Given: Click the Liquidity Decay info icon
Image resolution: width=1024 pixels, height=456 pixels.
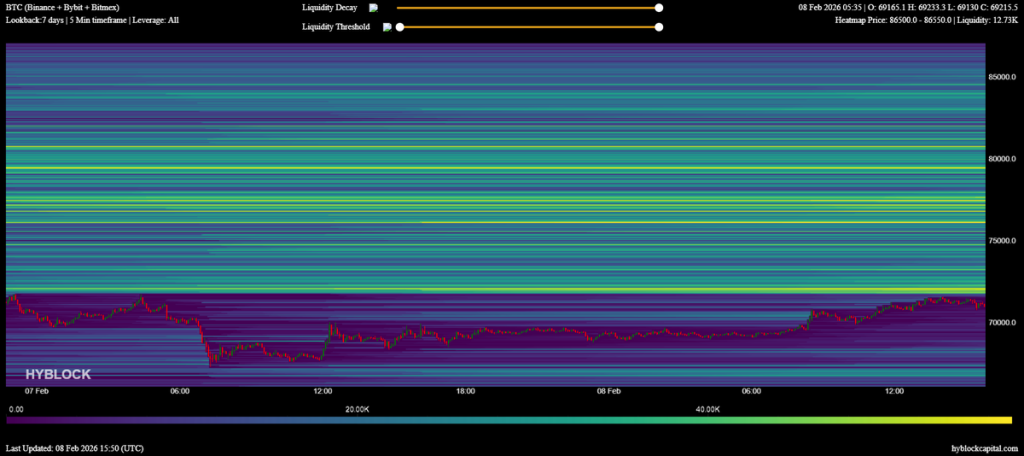Looking at the screenshot, I should tap(373, 8).
